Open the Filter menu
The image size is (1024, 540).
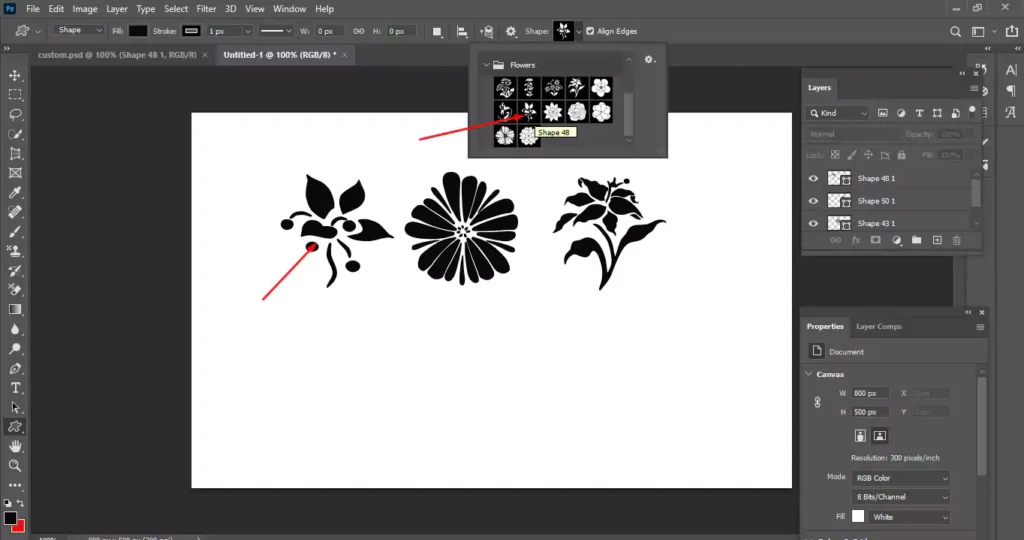pos(206,9)
